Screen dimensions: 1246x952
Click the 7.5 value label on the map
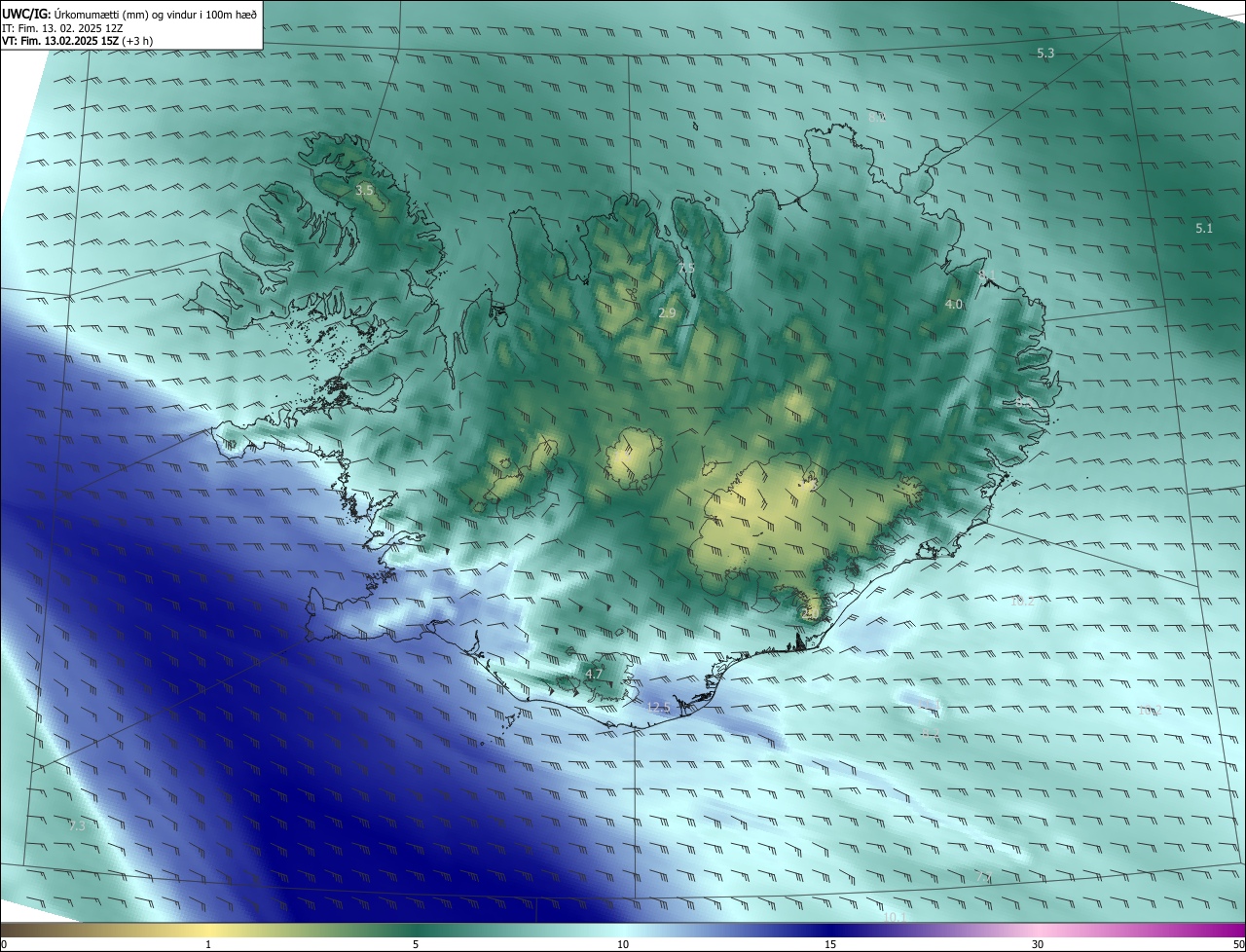click(686, 268)
